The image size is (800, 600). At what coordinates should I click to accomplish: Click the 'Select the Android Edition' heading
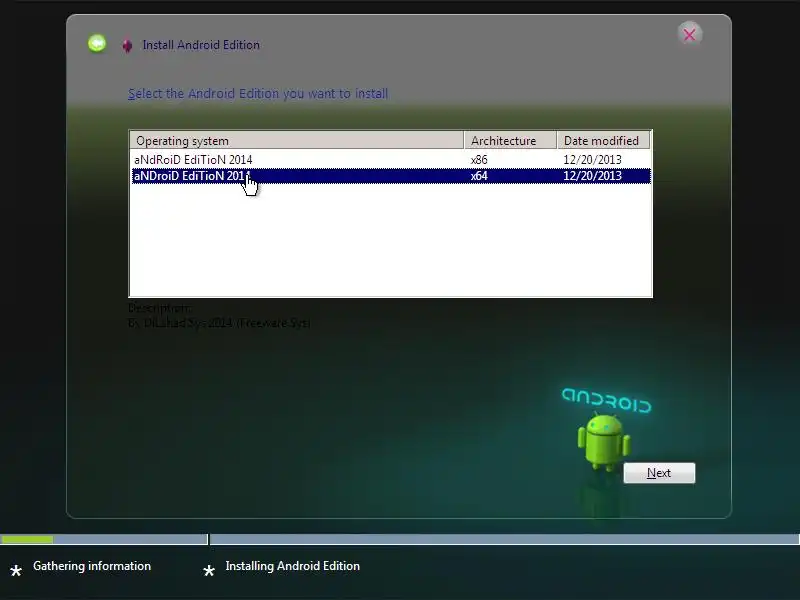click(x=258, y=94)
